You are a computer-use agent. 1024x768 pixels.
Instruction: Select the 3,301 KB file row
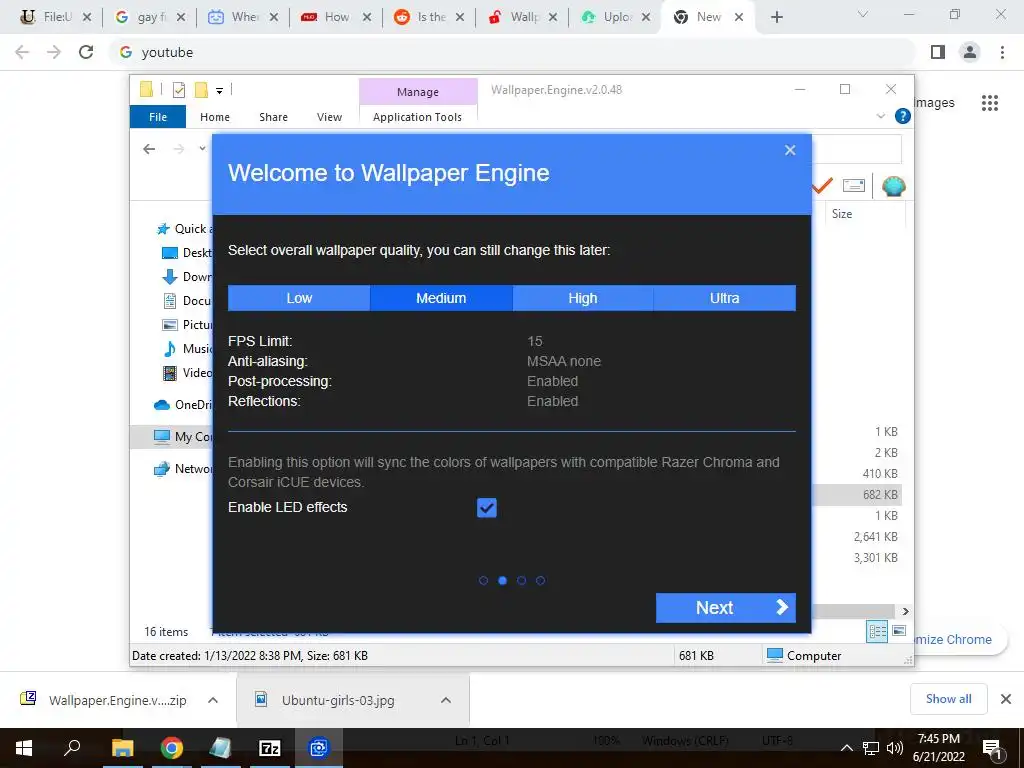[x=857, y=557]
